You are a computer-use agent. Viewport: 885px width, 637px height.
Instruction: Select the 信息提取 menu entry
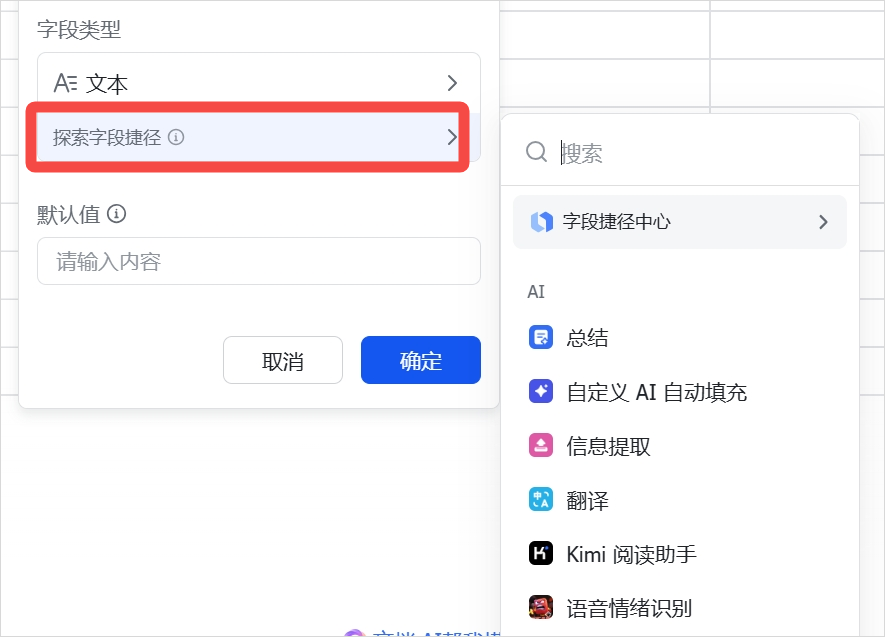coord(608,446)
